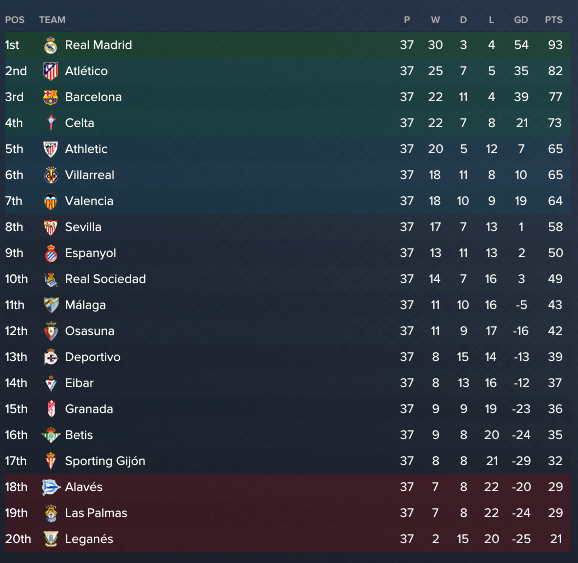Screen dimensions: 578x563
Task: Open the Real Sociedad team link
Action: [105, 279]
